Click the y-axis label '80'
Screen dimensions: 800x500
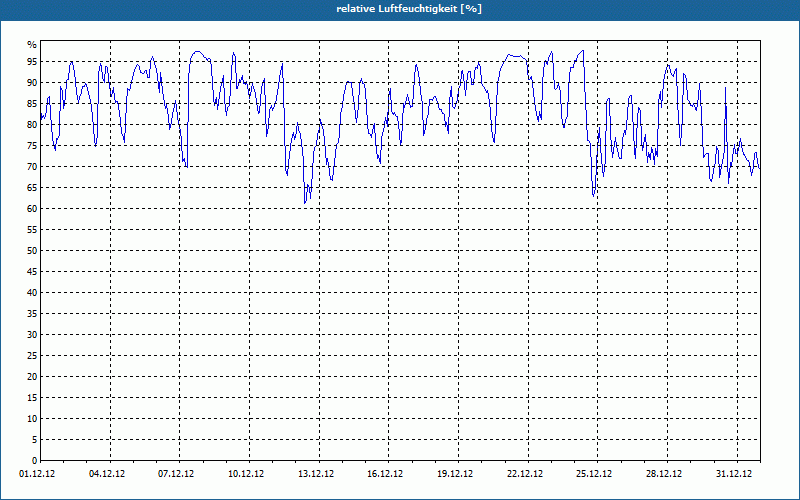(x=32, y=124)
